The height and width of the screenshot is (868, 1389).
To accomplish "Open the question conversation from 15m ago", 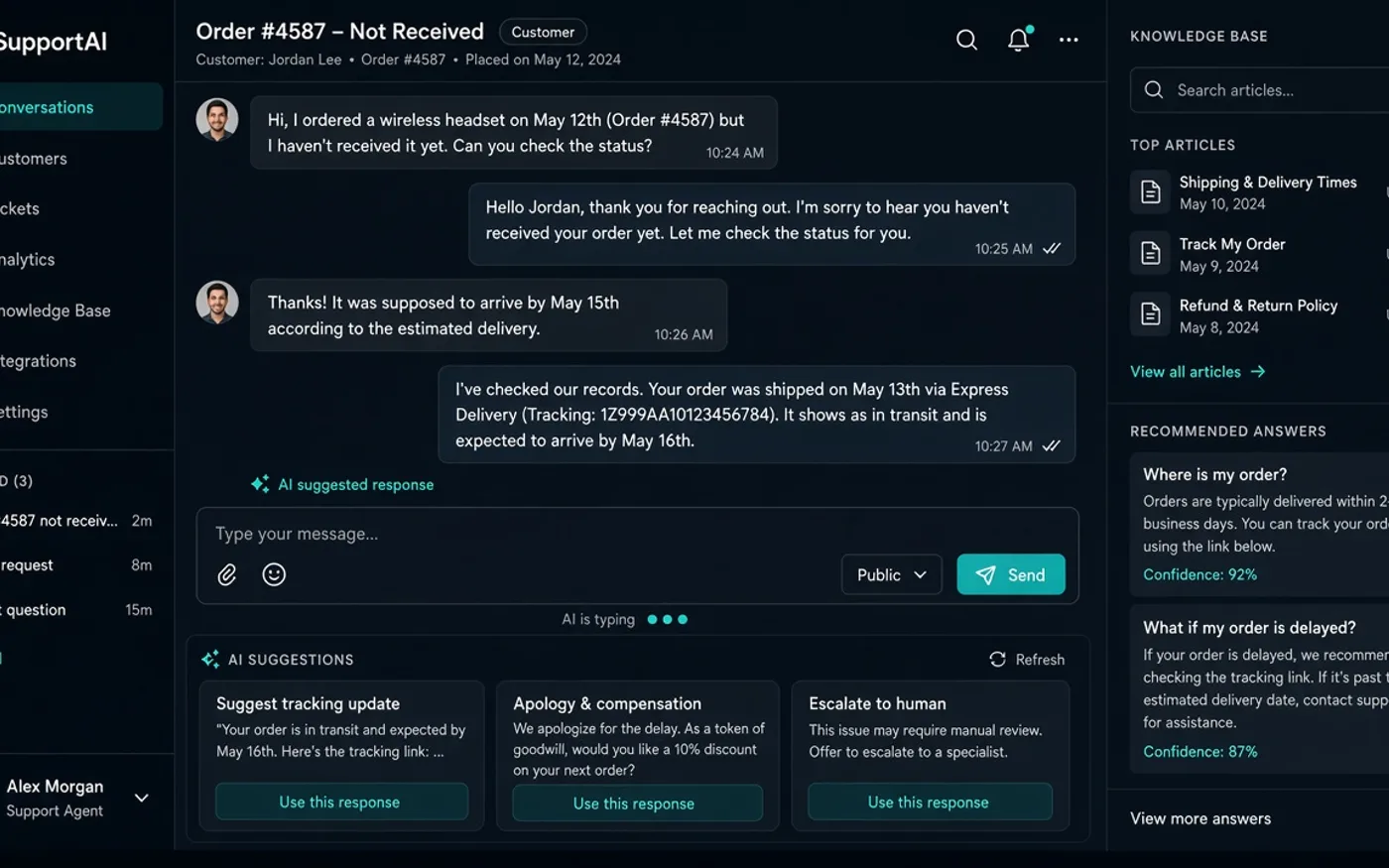I will pyautogui.click(x=77, y=610).
